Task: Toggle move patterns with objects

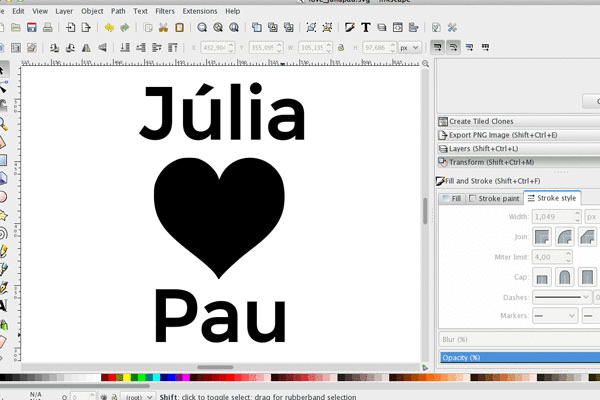Action: click(486, 48)
